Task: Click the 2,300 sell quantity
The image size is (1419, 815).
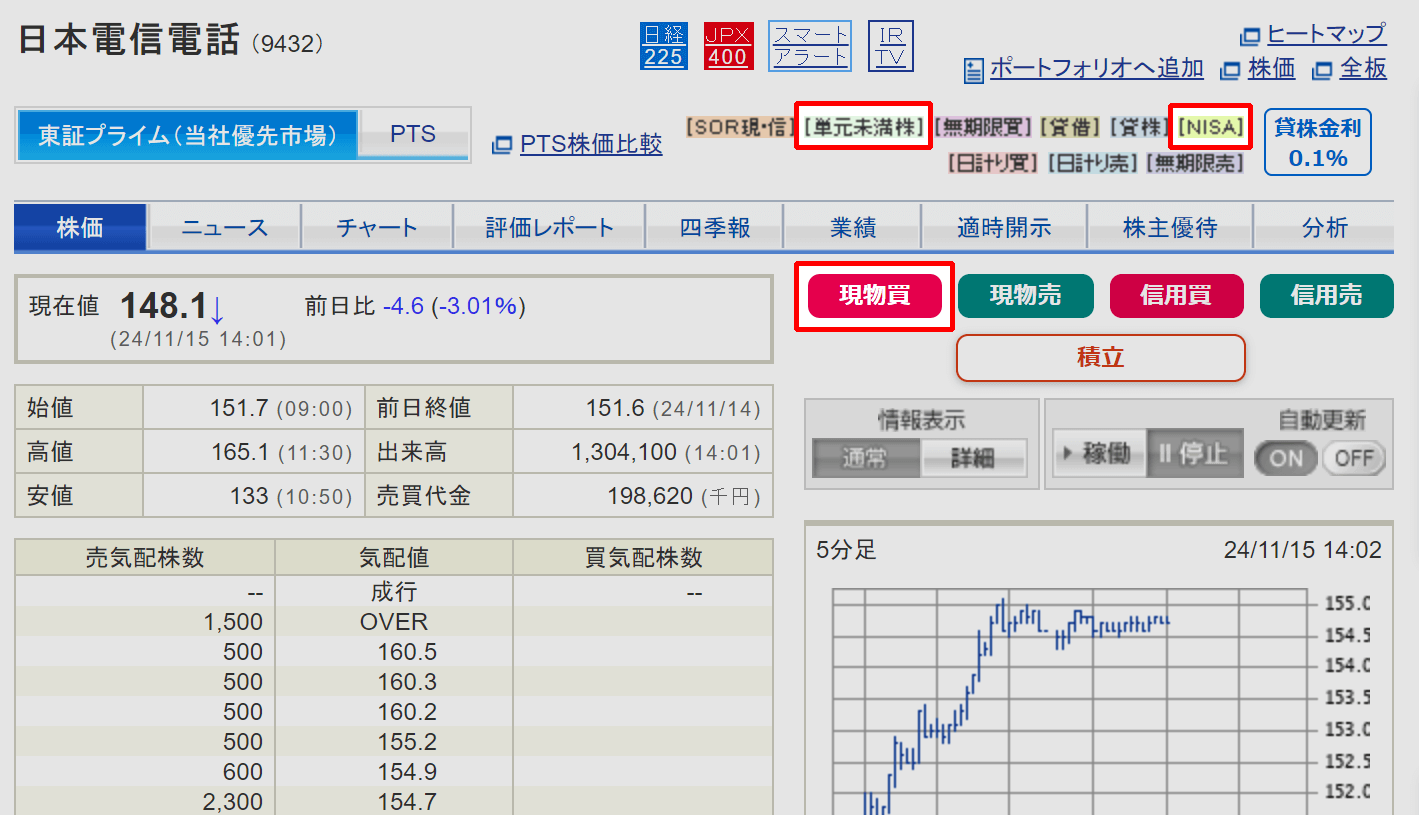Action: pos(232,802)
